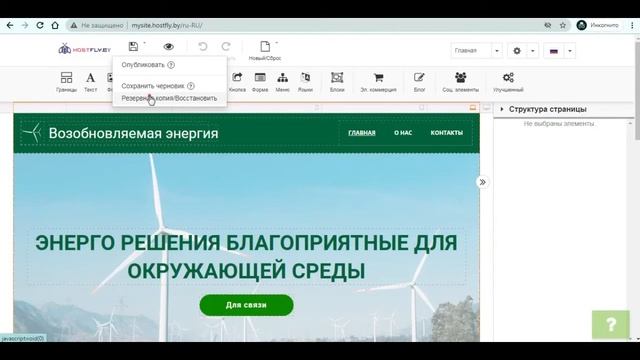640x360 pixels.
Task: Click the О НАС site menu item
Action: click(x=403, y=133)
